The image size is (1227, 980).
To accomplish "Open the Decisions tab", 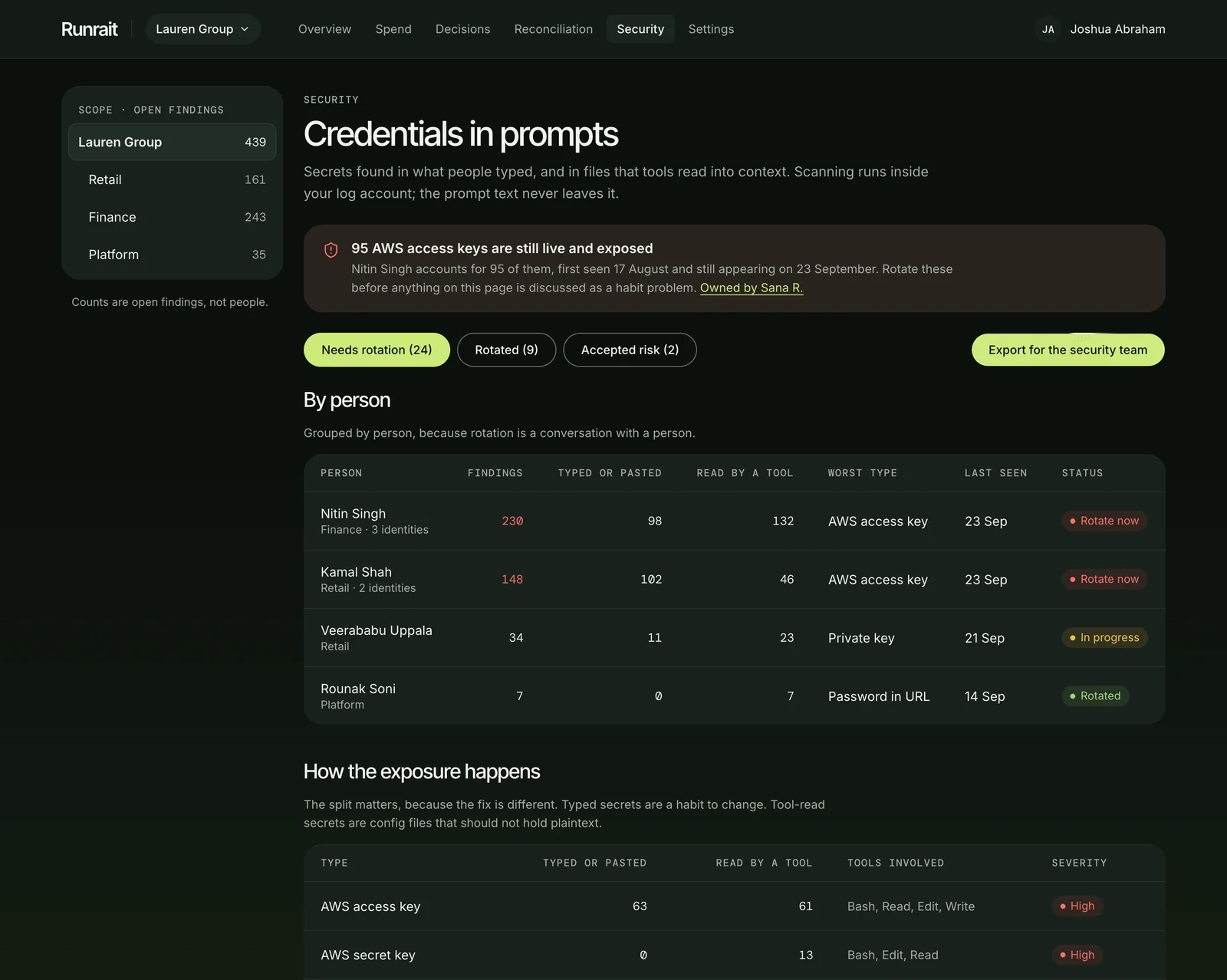I will tap(462, 29).
